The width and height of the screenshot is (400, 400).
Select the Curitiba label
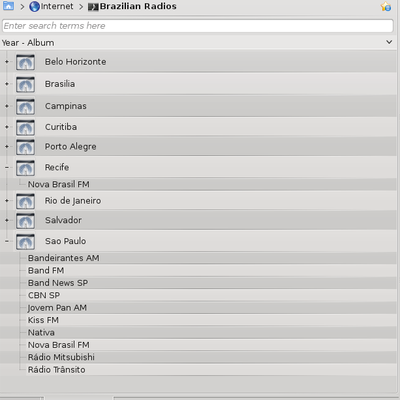click(61, 127)
